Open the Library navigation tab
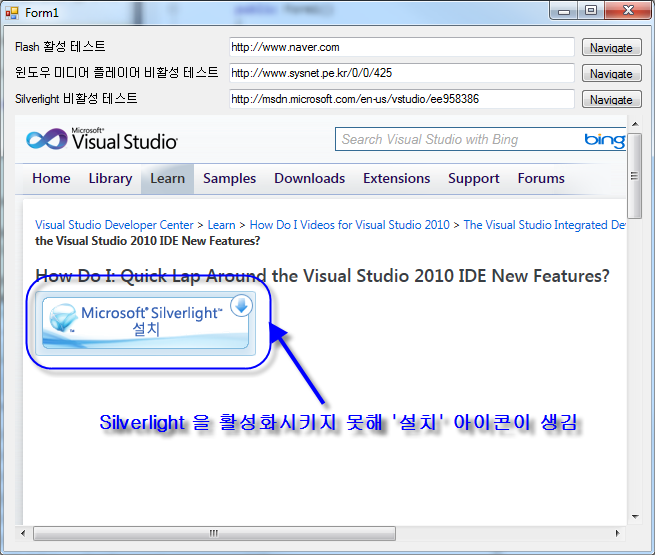Viewport: 655px width, 555px height. pyautogui.click(x=110, y=178)
